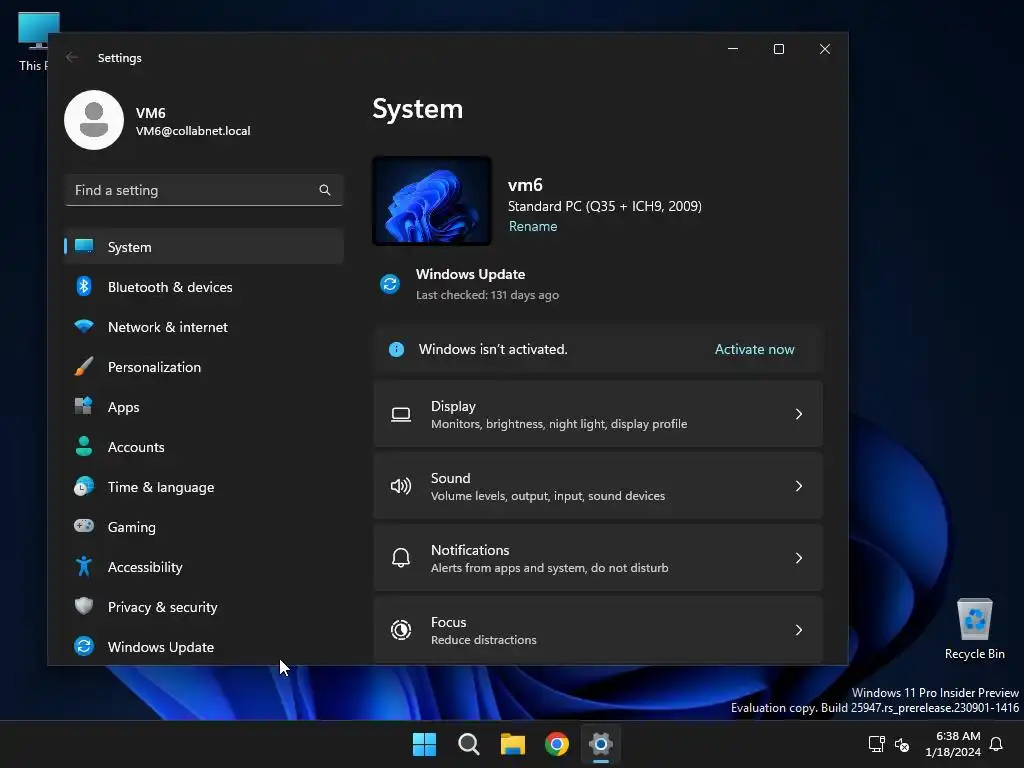This screenshot has height=768, width=1024.
Task: Open the Windows Start menu
Action: (x=424, y=744)
